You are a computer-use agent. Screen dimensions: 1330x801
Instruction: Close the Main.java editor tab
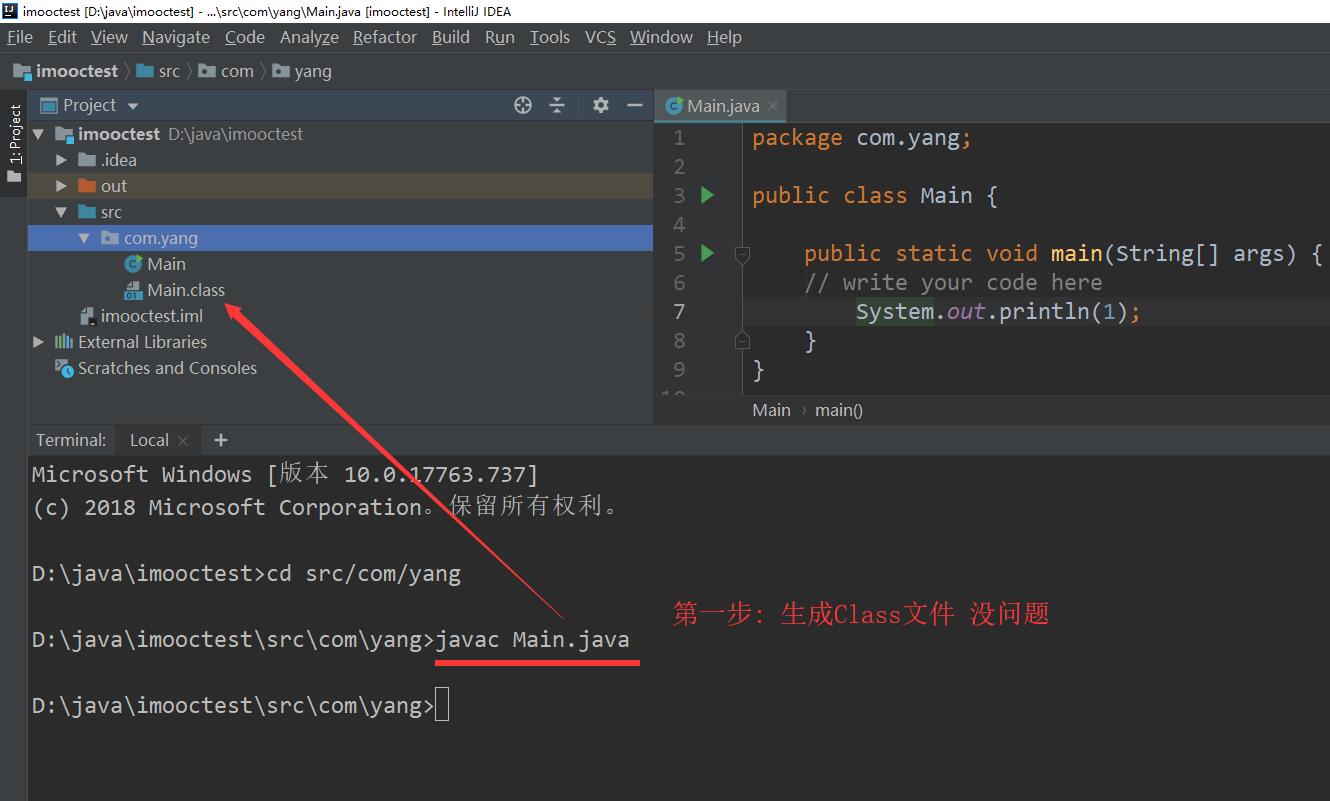tap(773, 106)
